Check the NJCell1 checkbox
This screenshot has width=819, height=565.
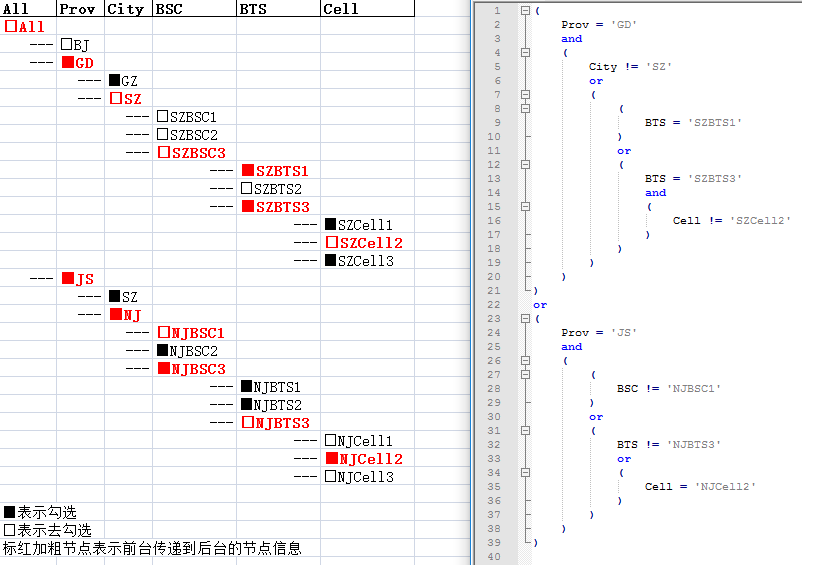(330, 440)
